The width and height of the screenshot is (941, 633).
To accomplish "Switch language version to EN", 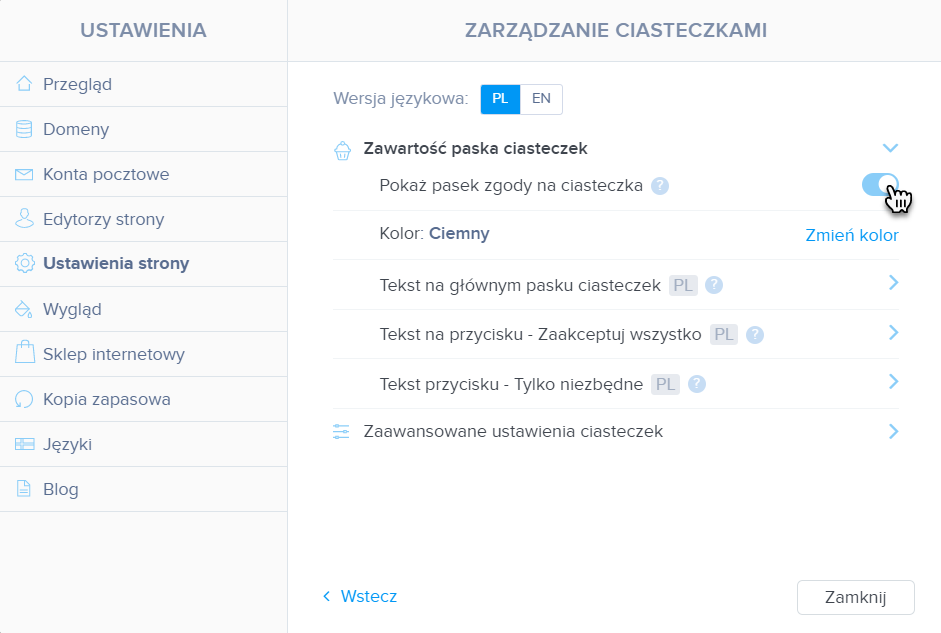I will (541, 99).
